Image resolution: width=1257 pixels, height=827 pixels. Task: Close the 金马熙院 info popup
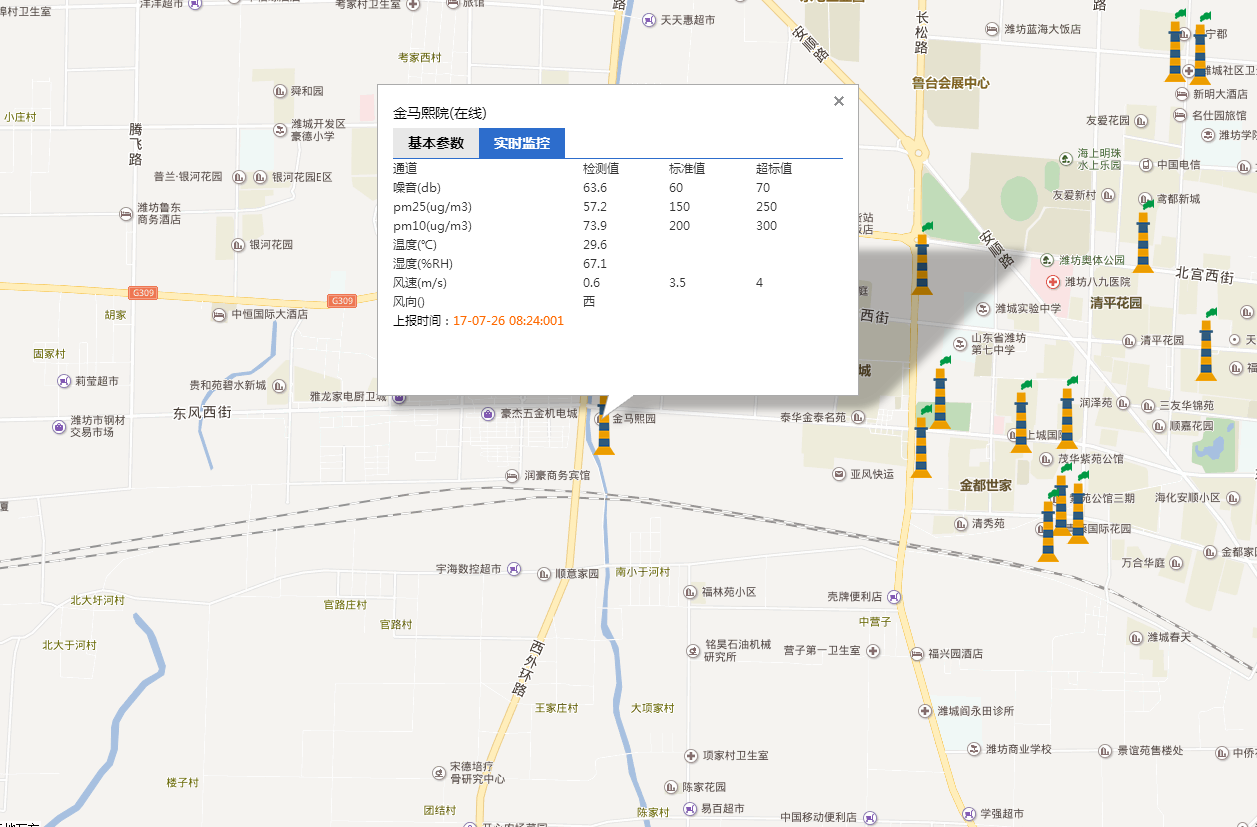(839, 101)
